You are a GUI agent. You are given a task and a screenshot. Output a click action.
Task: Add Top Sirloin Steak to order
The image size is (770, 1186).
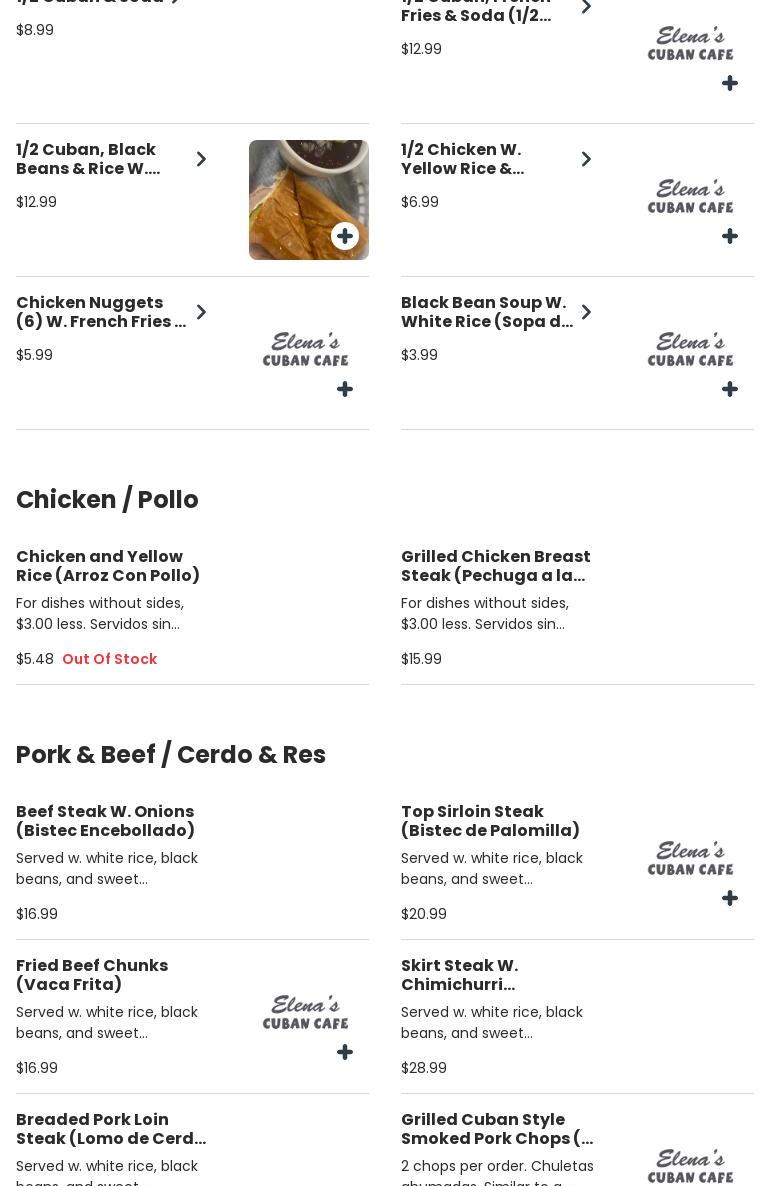tap(730, 898)
